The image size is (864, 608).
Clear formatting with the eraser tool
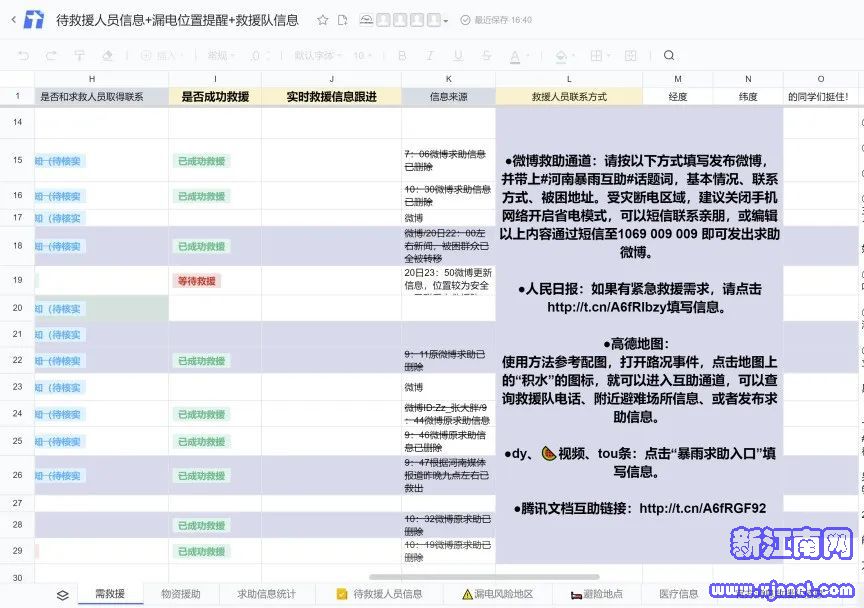(x=107, y=56)
